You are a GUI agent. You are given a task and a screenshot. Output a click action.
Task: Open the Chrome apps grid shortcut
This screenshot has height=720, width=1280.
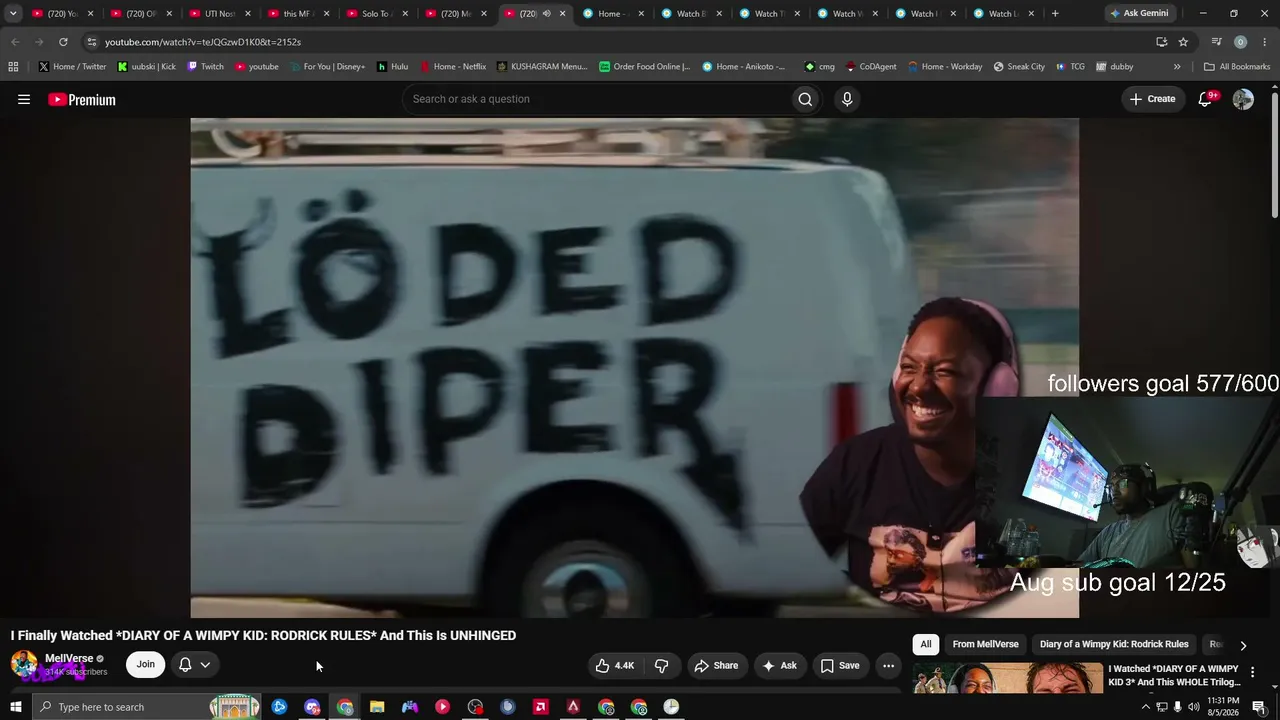click(13, 67)
